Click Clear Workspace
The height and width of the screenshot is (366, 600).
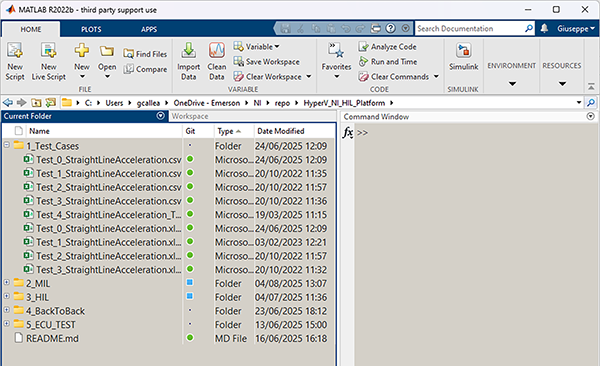267,77
